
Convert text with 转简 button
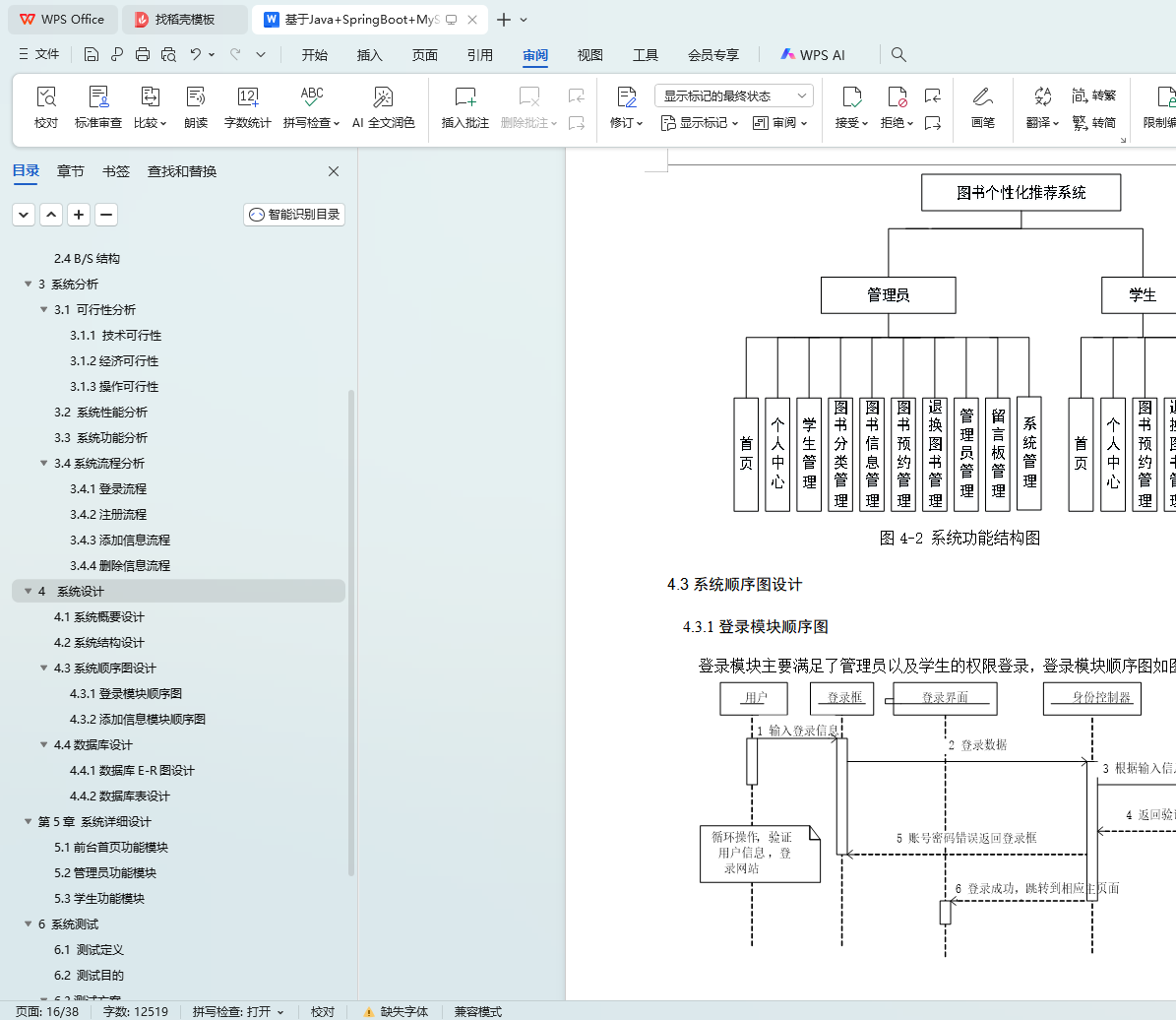(1094, 122)
